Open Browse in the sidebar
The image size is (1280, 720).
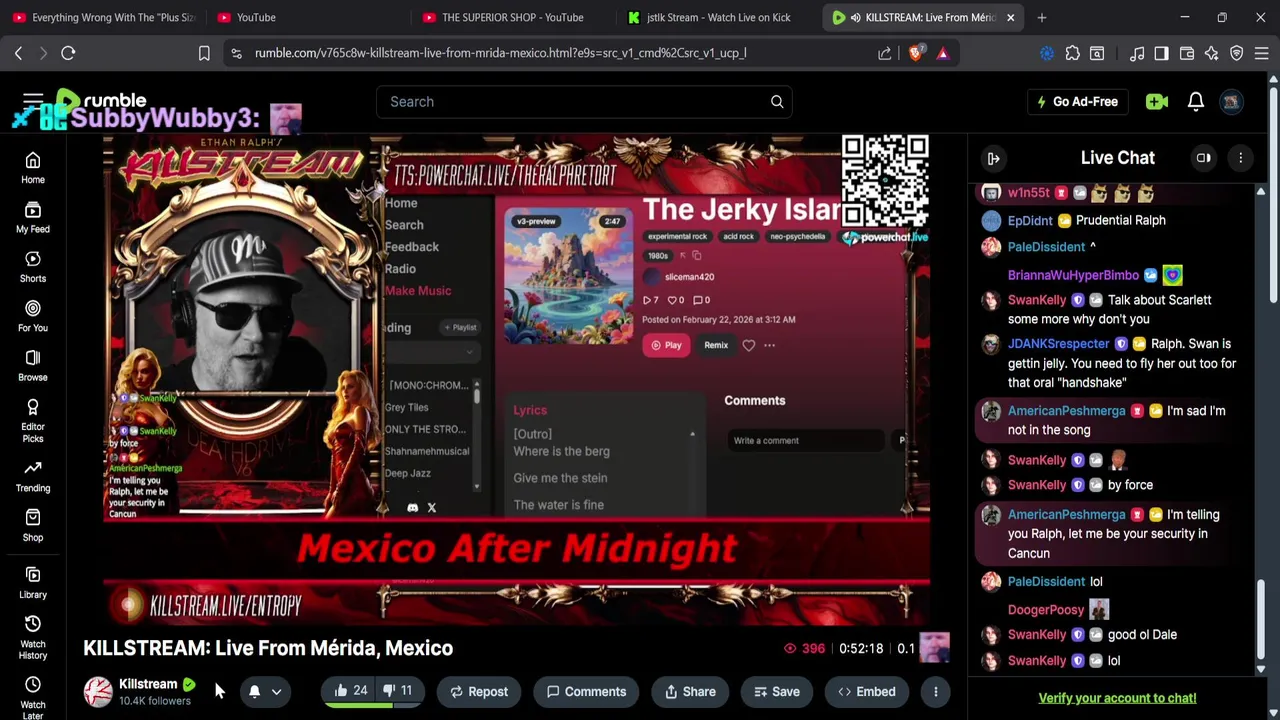click(x=33, y=366)
